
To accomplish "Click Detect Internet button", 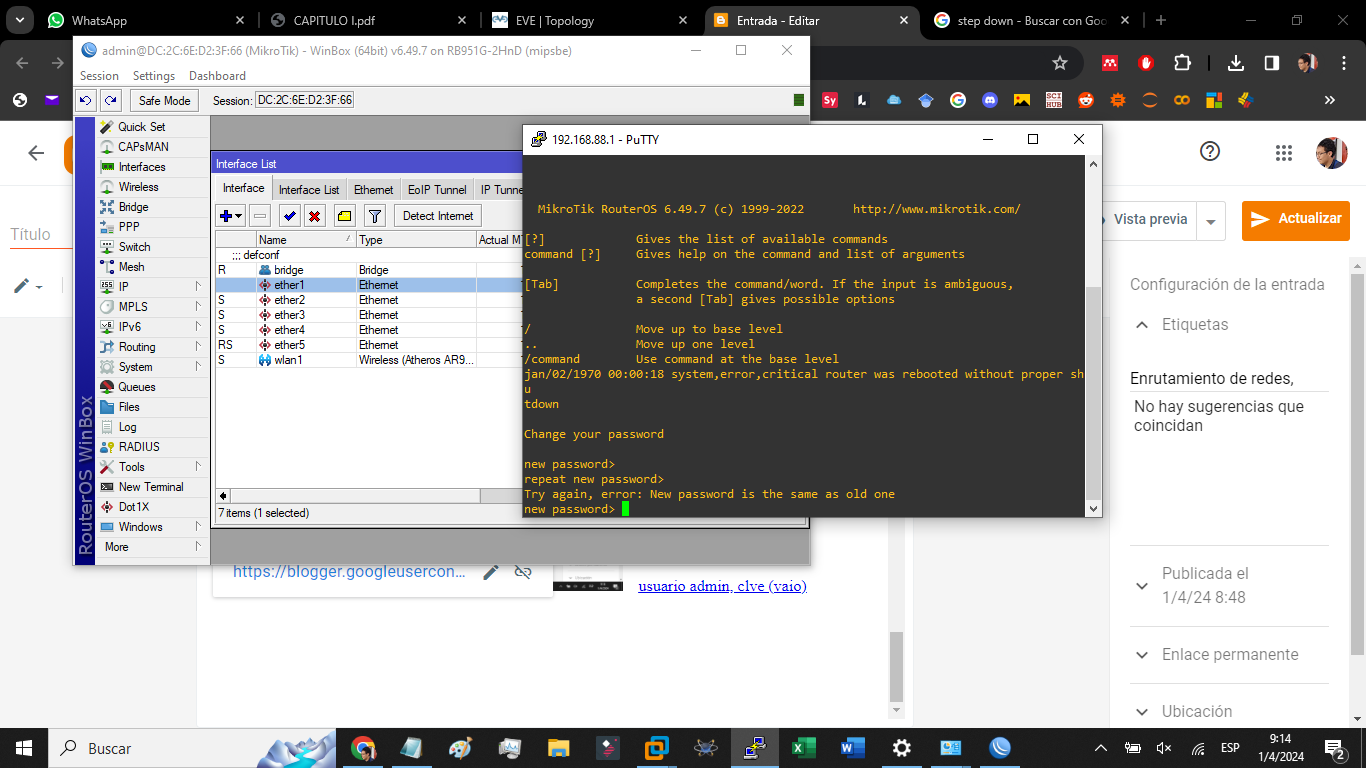I will (438, 215).
